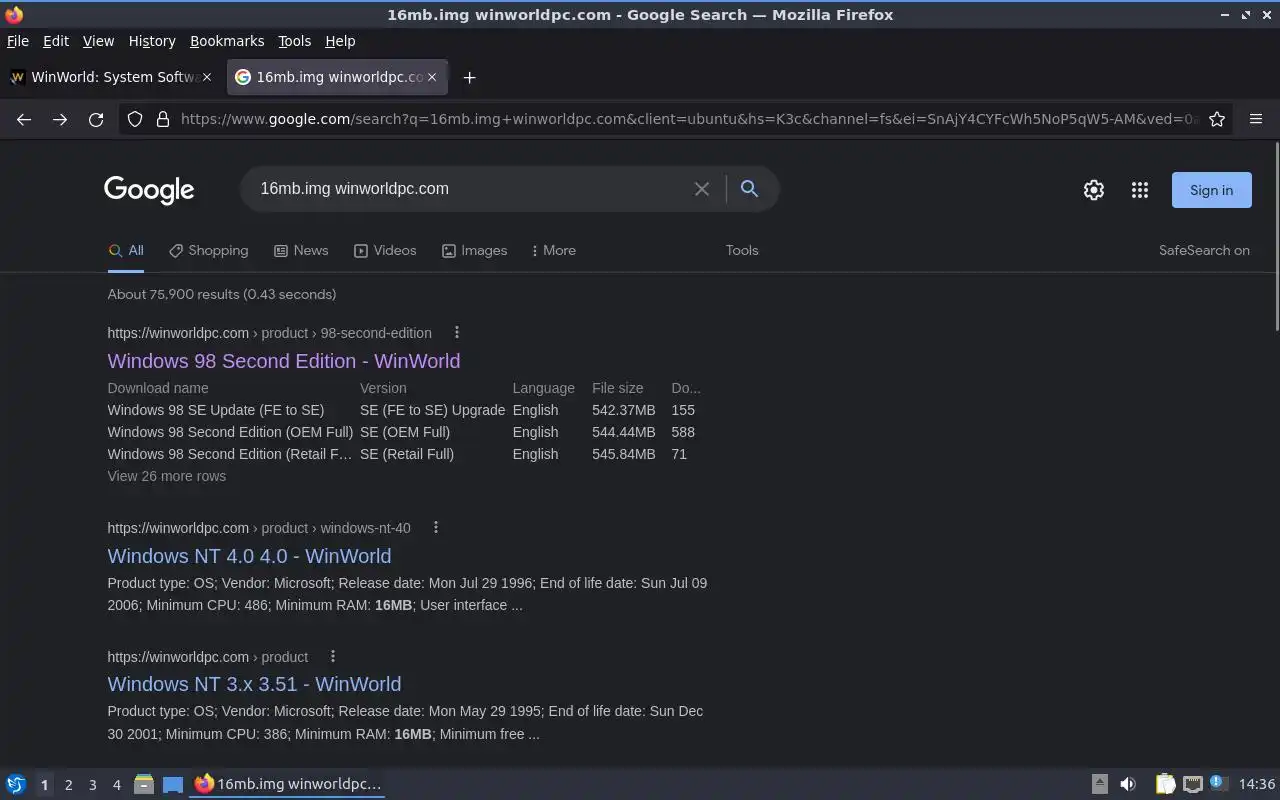Open Firefox hamburger application menu
This screenshot has width=1280, height=800.
click(x=1256, y=119)
